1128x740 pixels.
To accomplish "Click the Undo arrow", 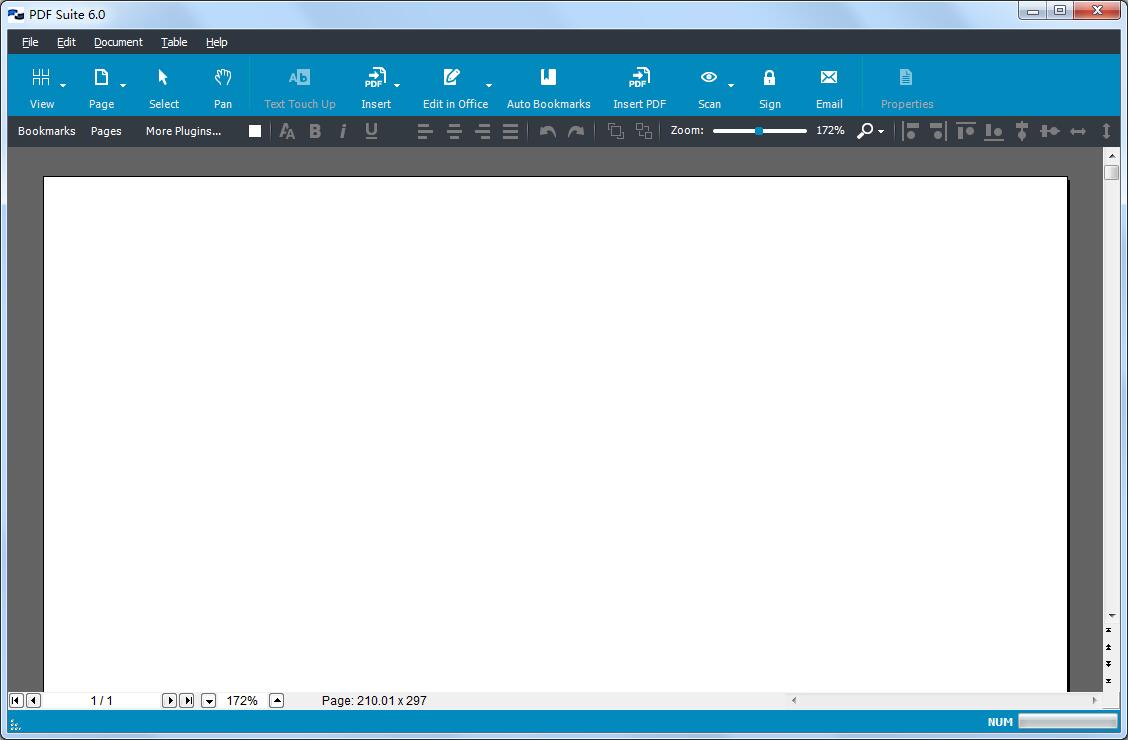I will coord(548,131).
